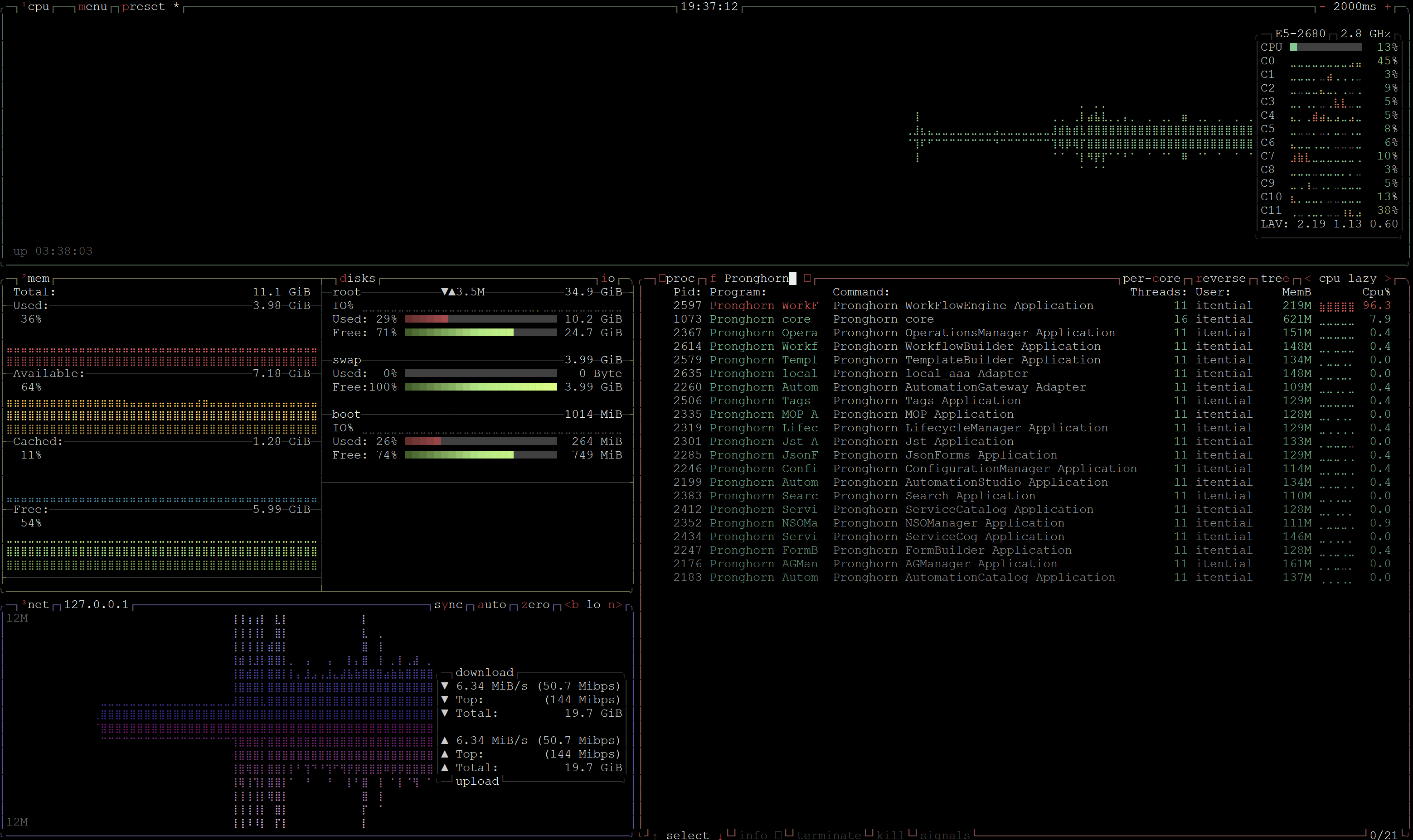Viewport: 1413px width, 840px height.
Task: Click zero to reset net totals
Action: coord(535,604)
